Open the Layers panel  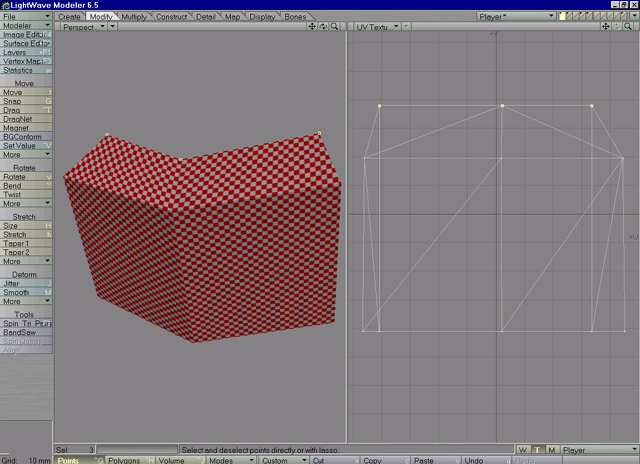point(26,53)
